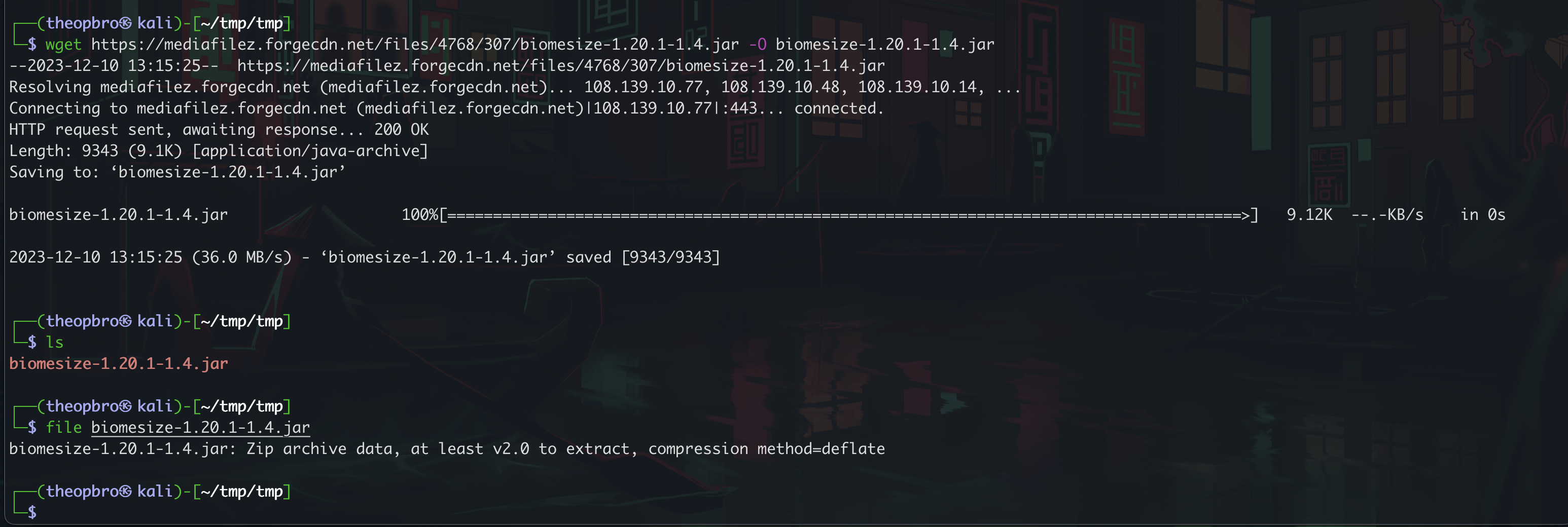The height and width of the screenshot is (527, 1568).
Task: Click the file command
Action: point(64,427)
